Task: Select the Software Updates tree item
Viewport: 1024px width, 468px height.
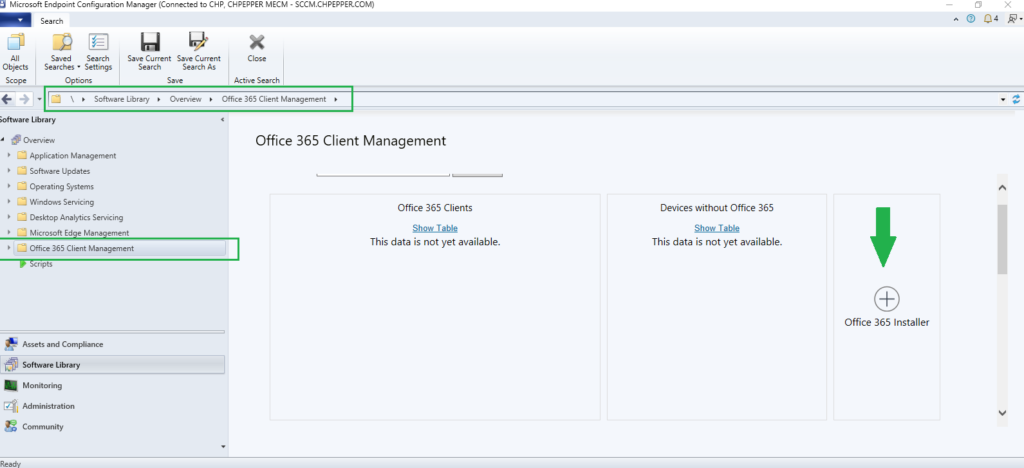Action: tap(59, 171)
